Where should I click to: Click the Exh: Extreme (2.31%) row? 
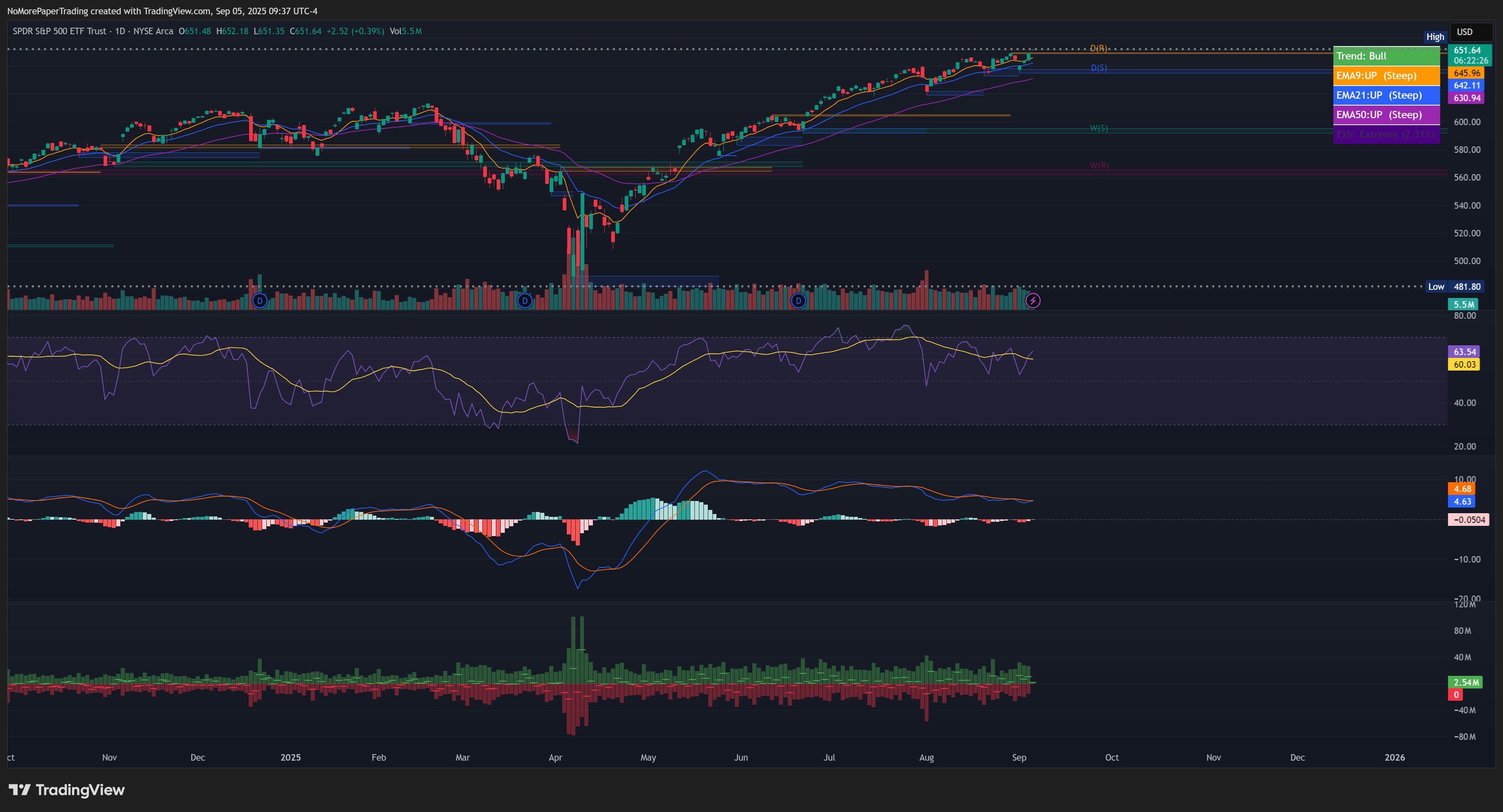point(1386,134)
